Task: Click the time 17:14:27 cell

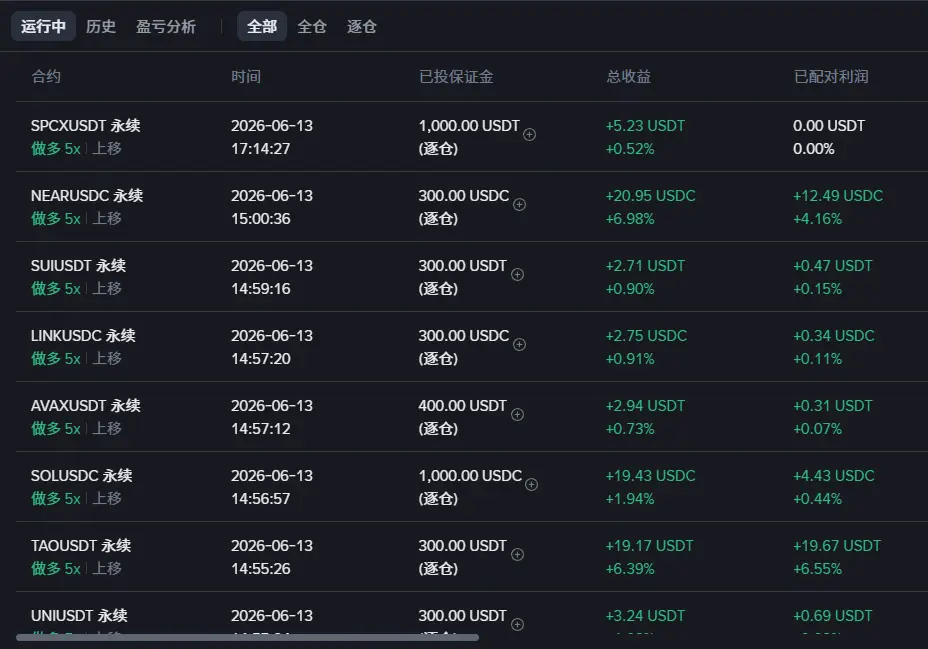Action: pos(261,148)
